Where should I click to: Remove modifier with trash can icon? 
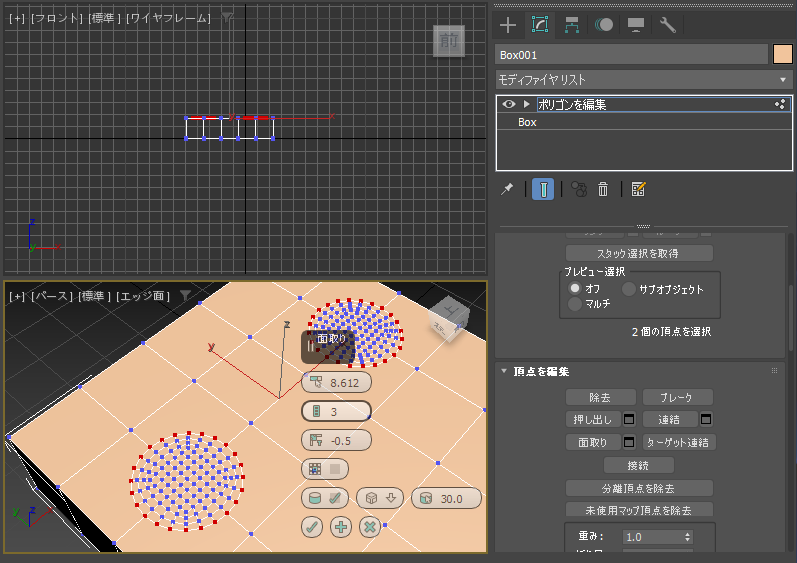point(603,190)
